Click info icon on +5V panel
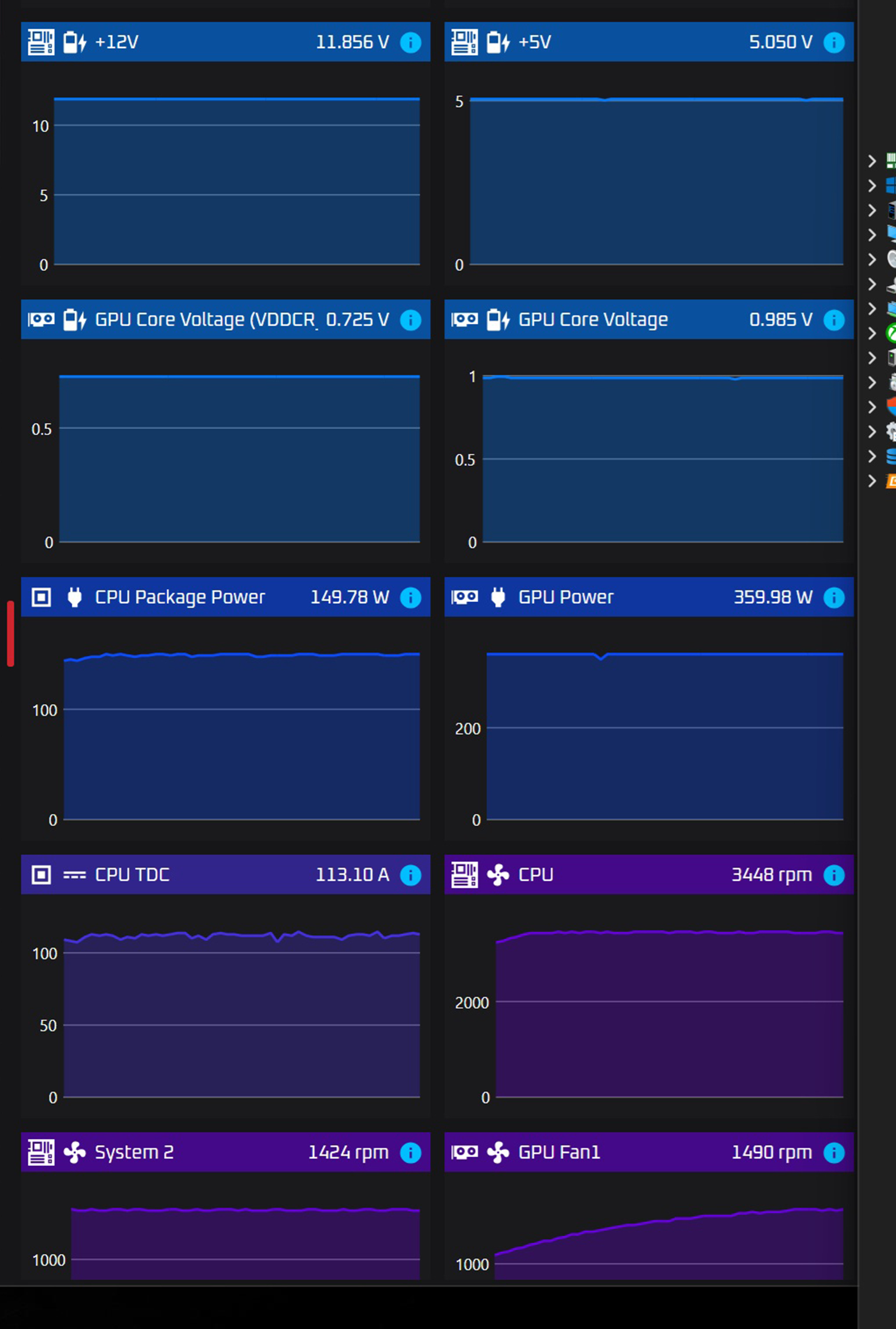Image resolution: width=896 pixels, height=1329 pixels. 834,42
